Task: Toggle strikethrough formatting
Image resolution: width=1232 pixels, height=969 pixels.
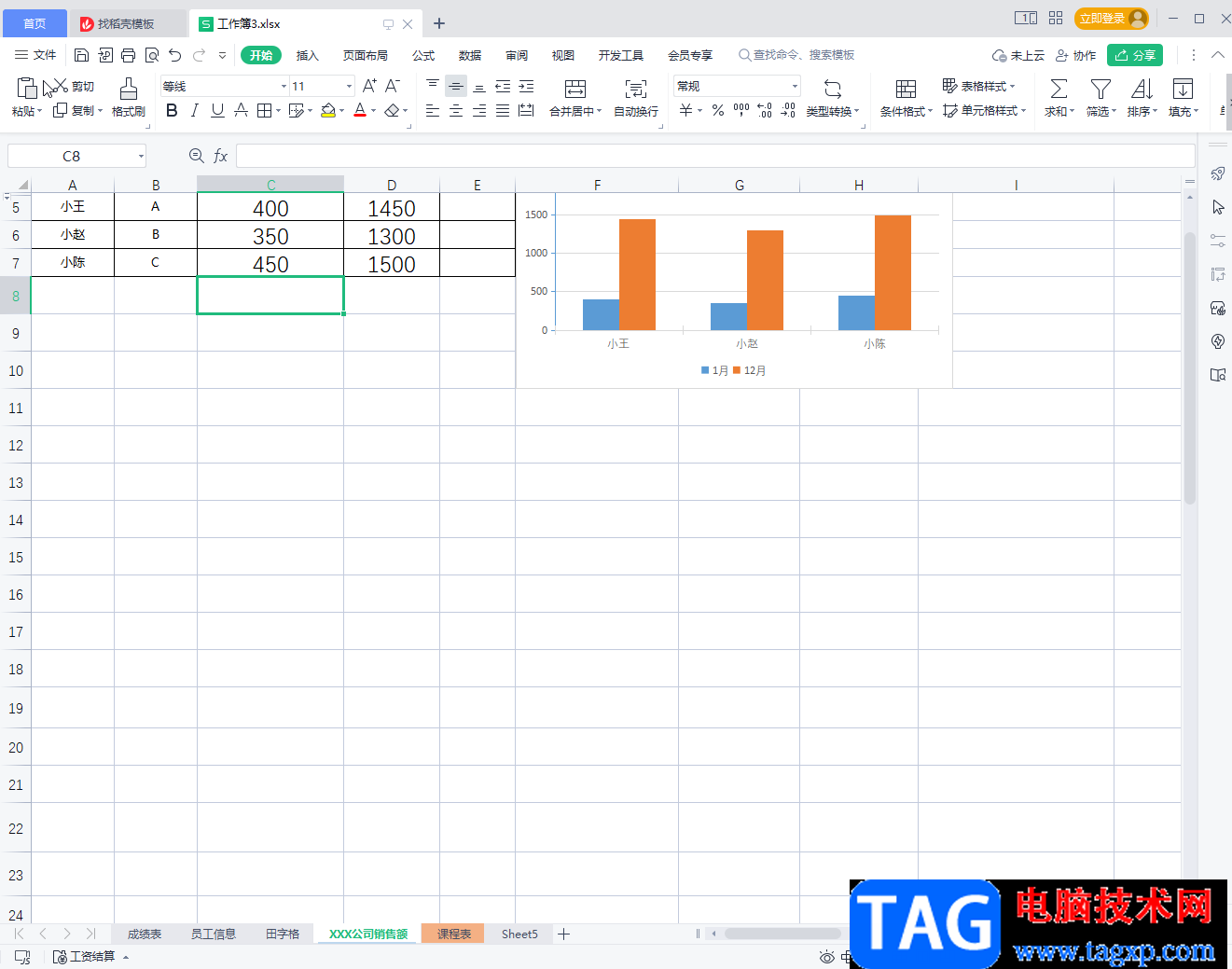Action: (x=241, y=110)
